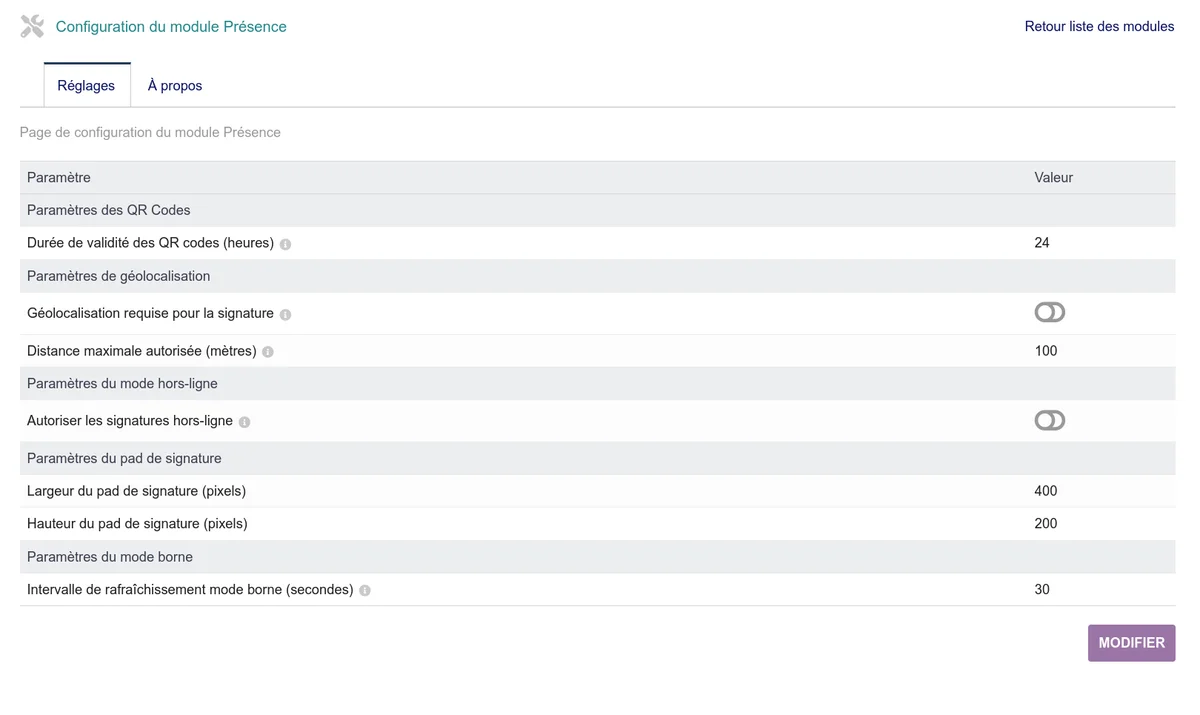1200x715 pixels.
Task: Select the distance maximale value 100
Action: point(1046,351)
